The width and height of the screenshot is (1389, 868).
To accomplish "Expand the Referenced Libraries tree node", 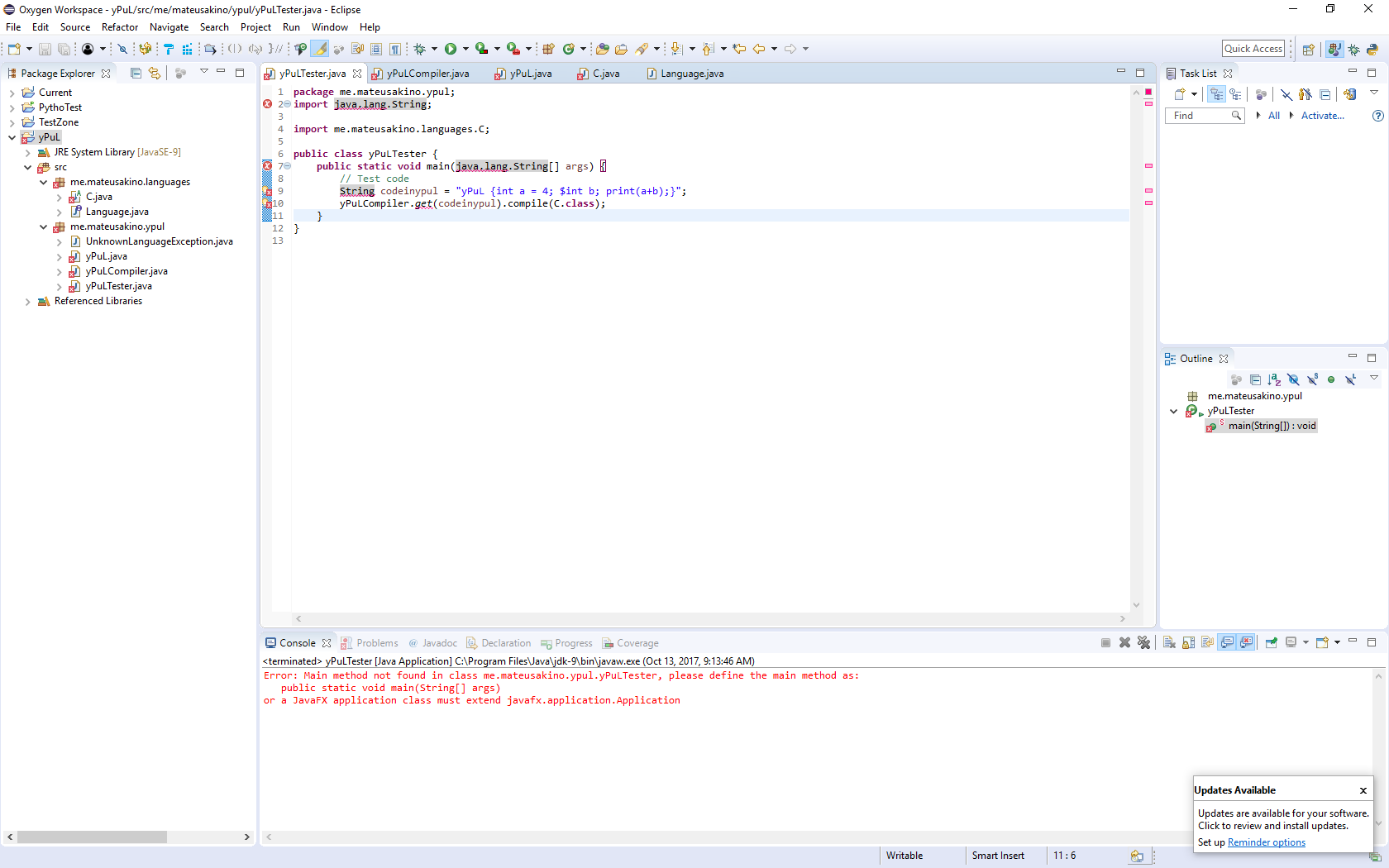I will coord(27,302).
